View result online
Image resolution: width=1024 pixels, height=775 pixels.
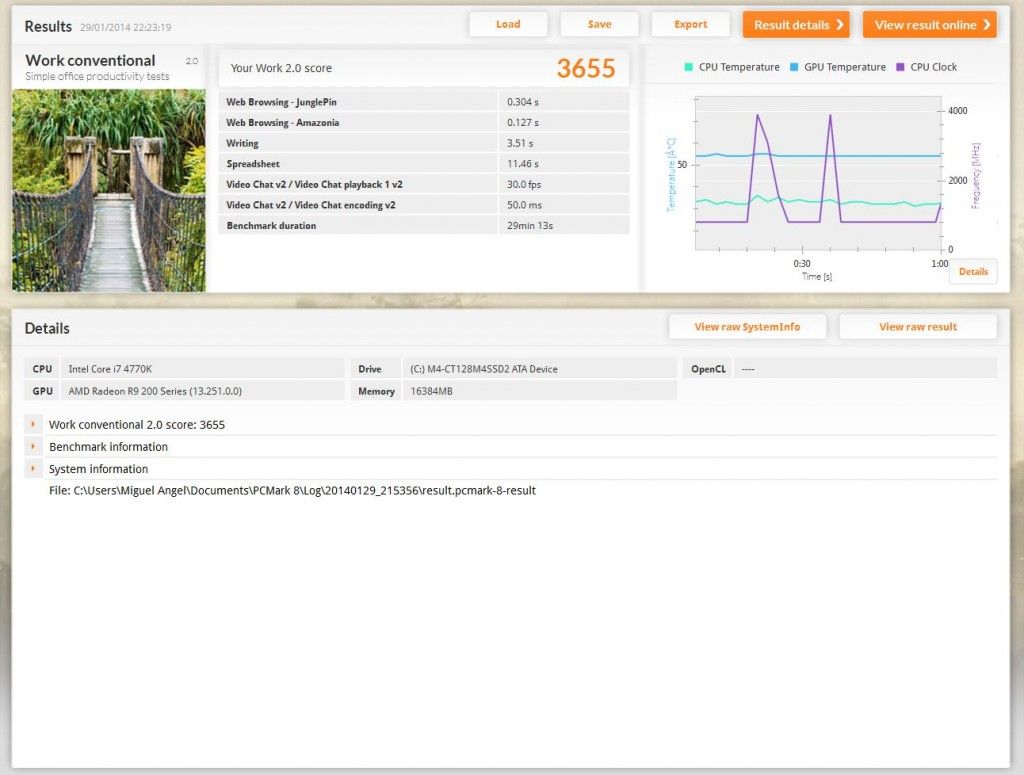930,25
